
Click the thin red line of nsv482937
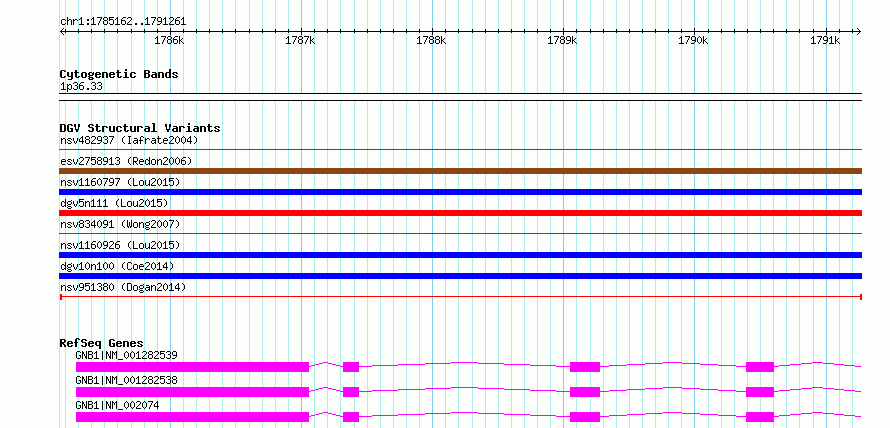point(461,150)
